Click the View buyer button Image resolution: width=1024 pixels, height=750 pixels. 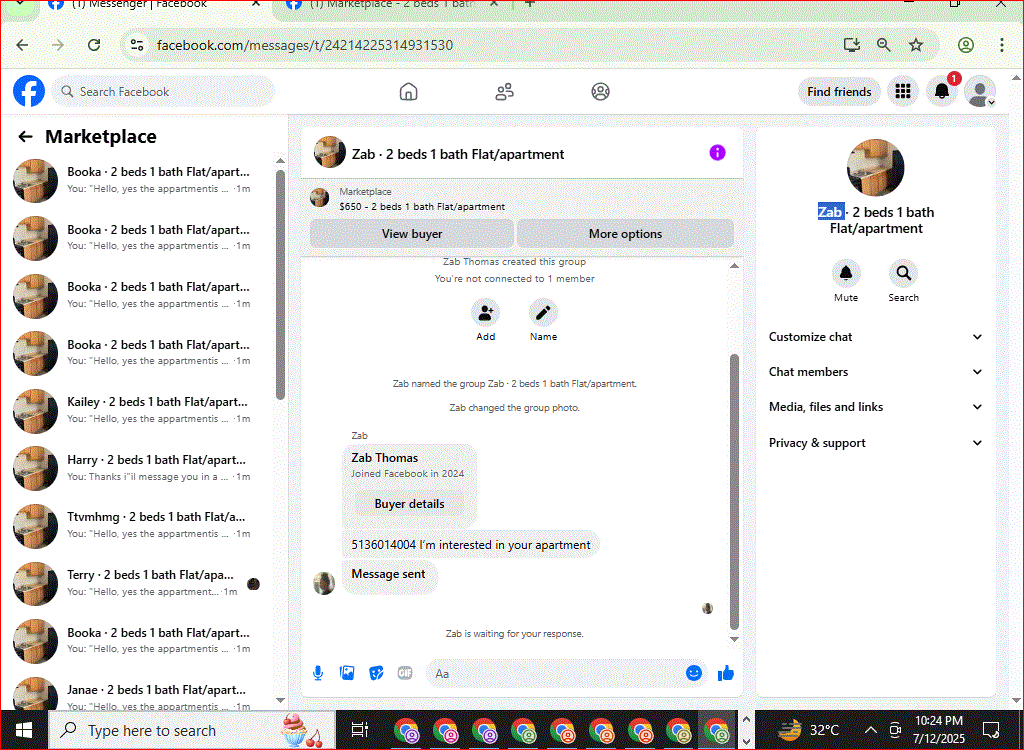pos(412,234)
